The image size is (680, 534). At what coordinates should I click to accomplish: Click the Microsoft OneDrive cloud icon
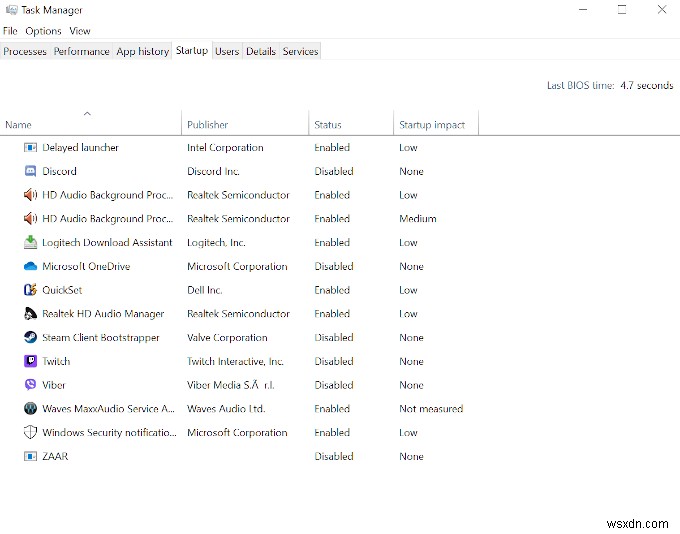click(30, 266)
